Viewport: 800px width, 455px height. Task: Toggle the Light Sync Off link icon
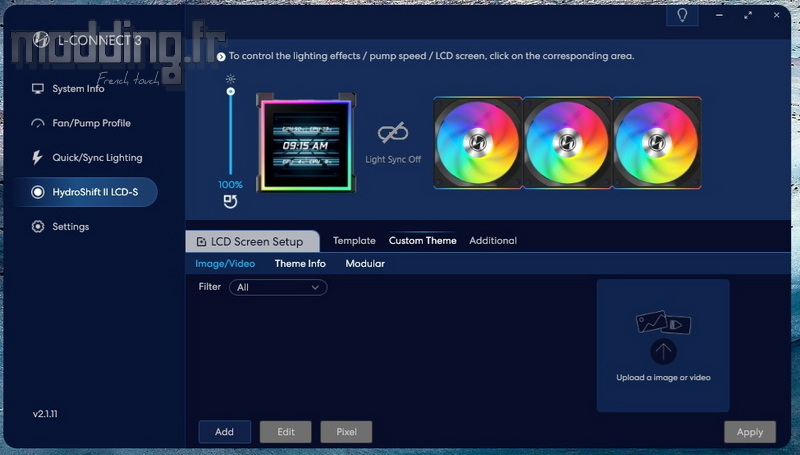tap(392, 134)
